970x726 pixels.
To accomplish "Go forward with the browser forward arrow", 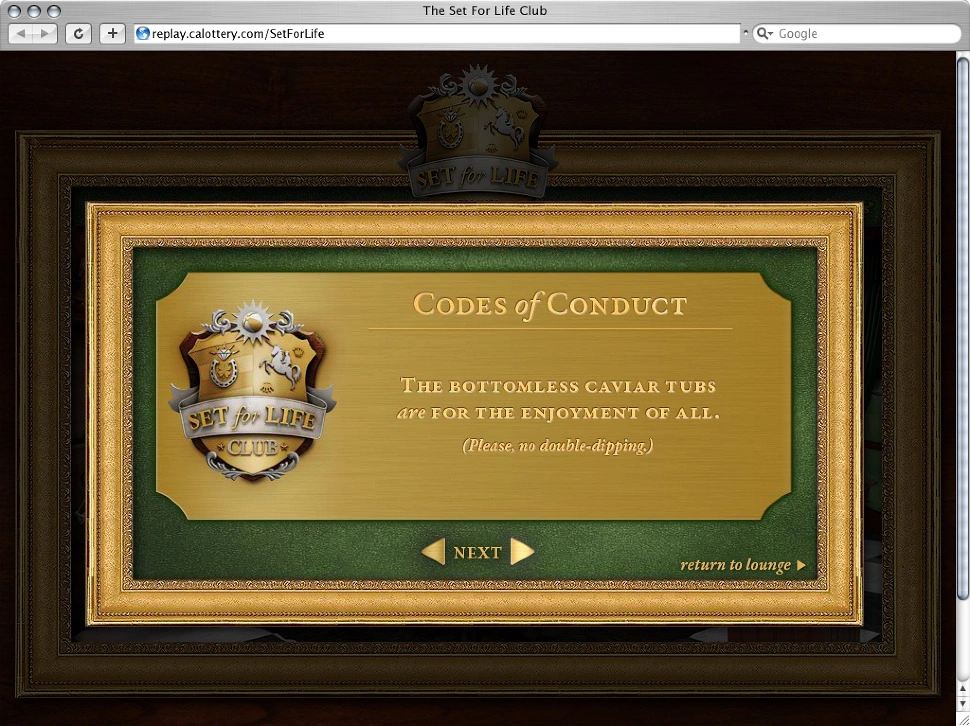I will [x=45, y=33].
